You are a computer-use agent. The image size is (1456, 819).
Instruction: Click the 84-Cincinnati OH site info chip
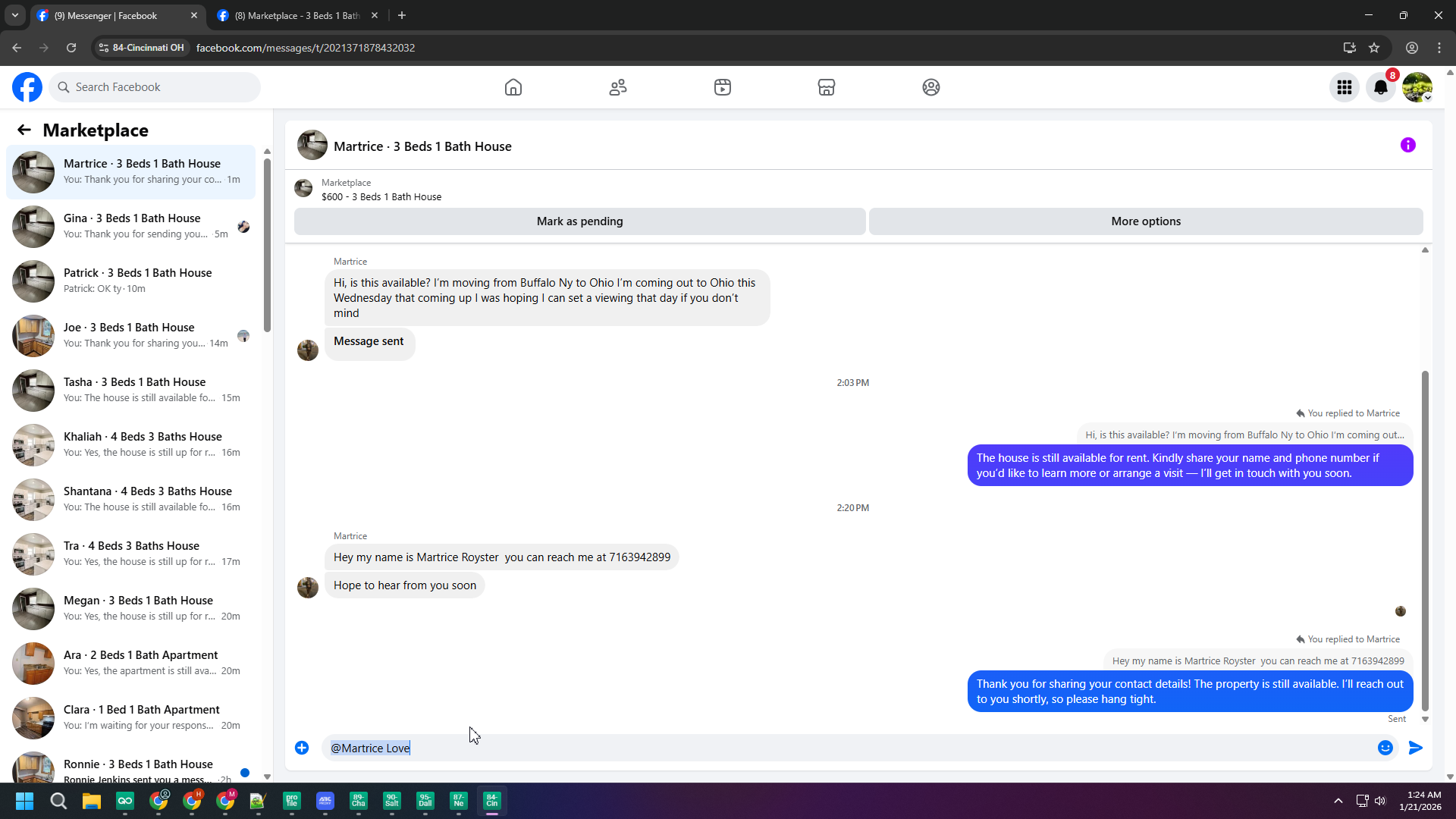142,48
